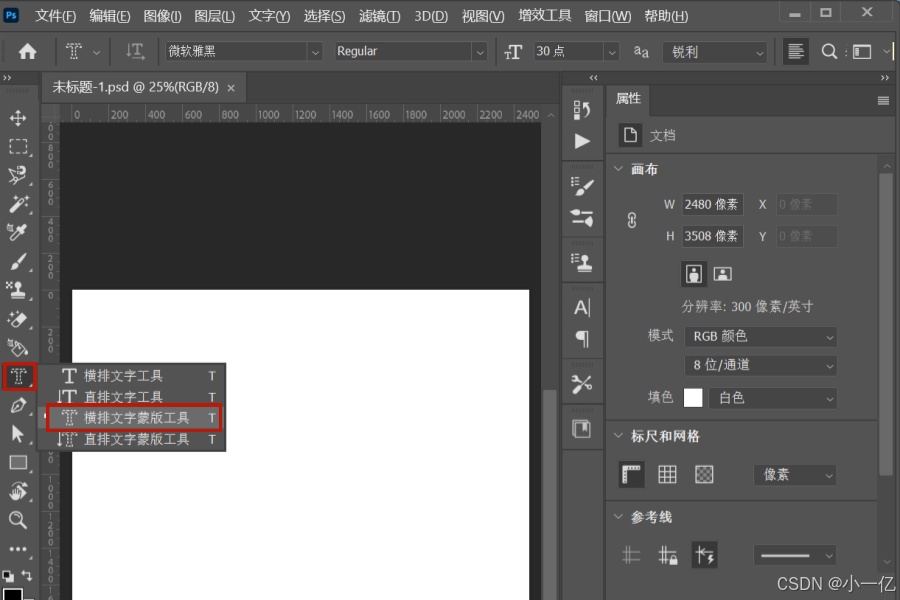This screenshot has height=600, width=900.
Task: Select the Paint Bucket tool
Action: (18, 347)
